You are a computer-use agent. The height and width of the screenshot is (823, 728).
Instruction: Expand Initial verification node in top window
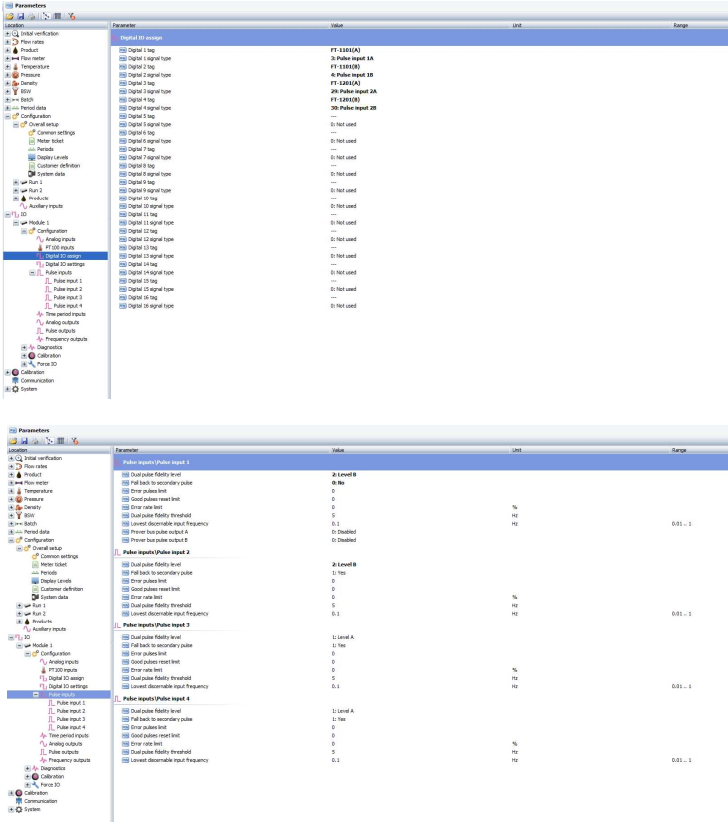(x=7, y=34)
